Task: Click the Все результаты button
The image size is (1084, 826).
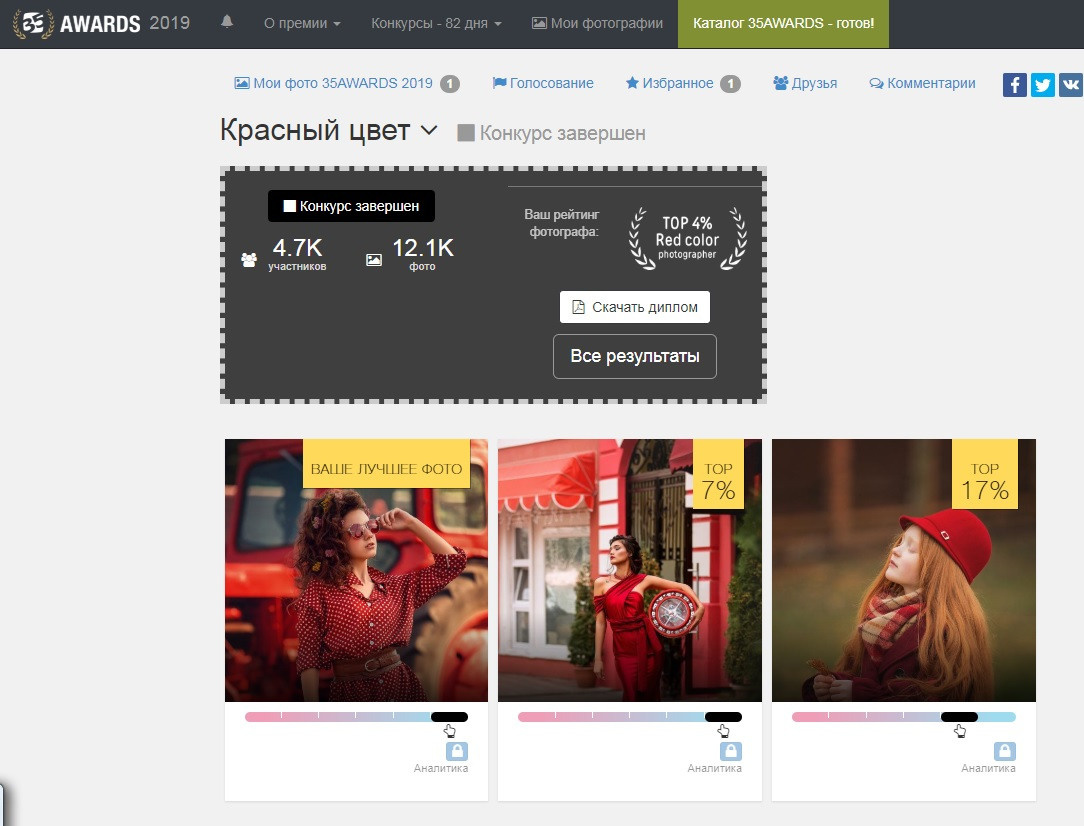Action: click(x=634, y=356)
